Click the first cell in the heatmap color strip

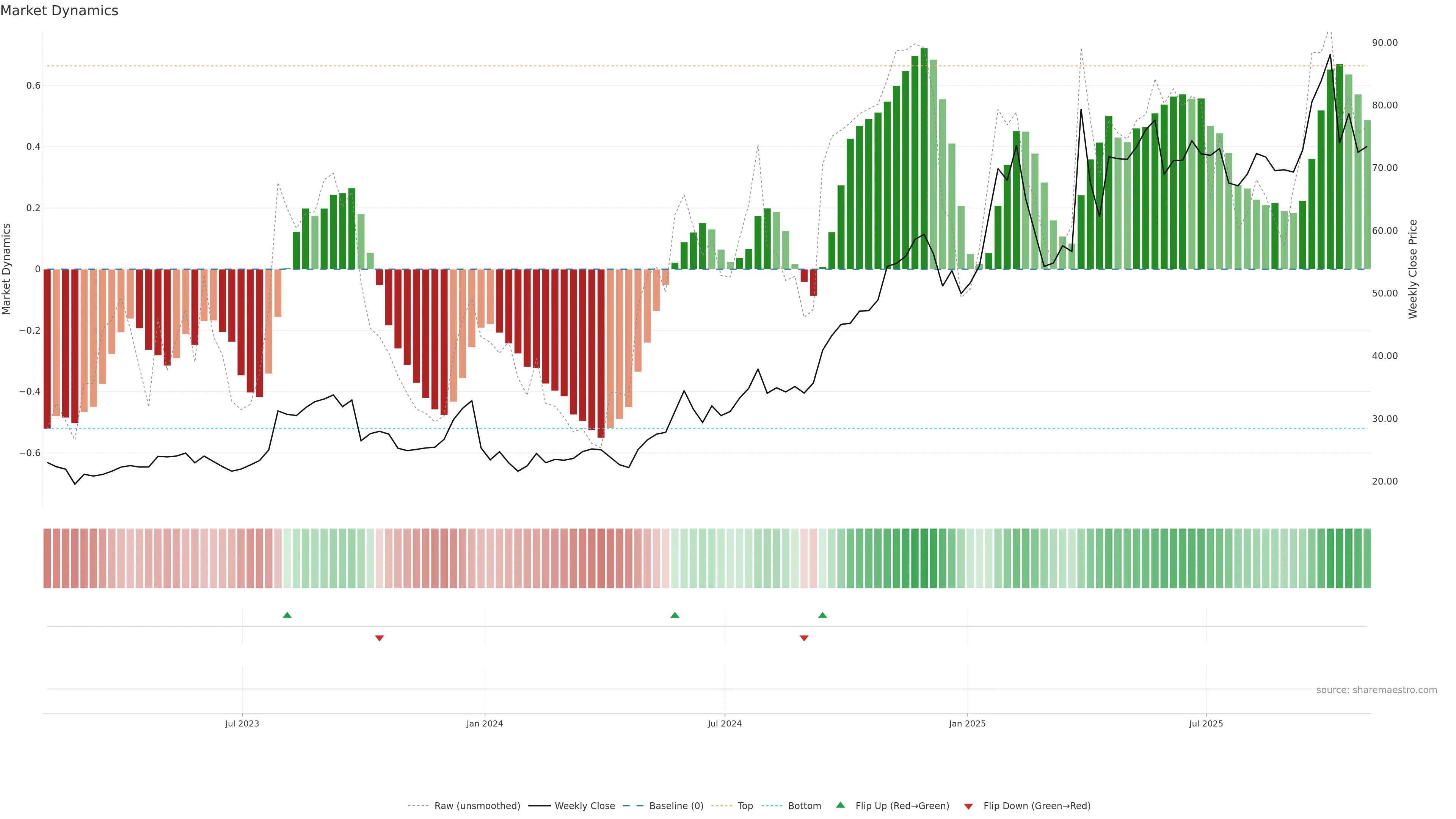(47, 558)
